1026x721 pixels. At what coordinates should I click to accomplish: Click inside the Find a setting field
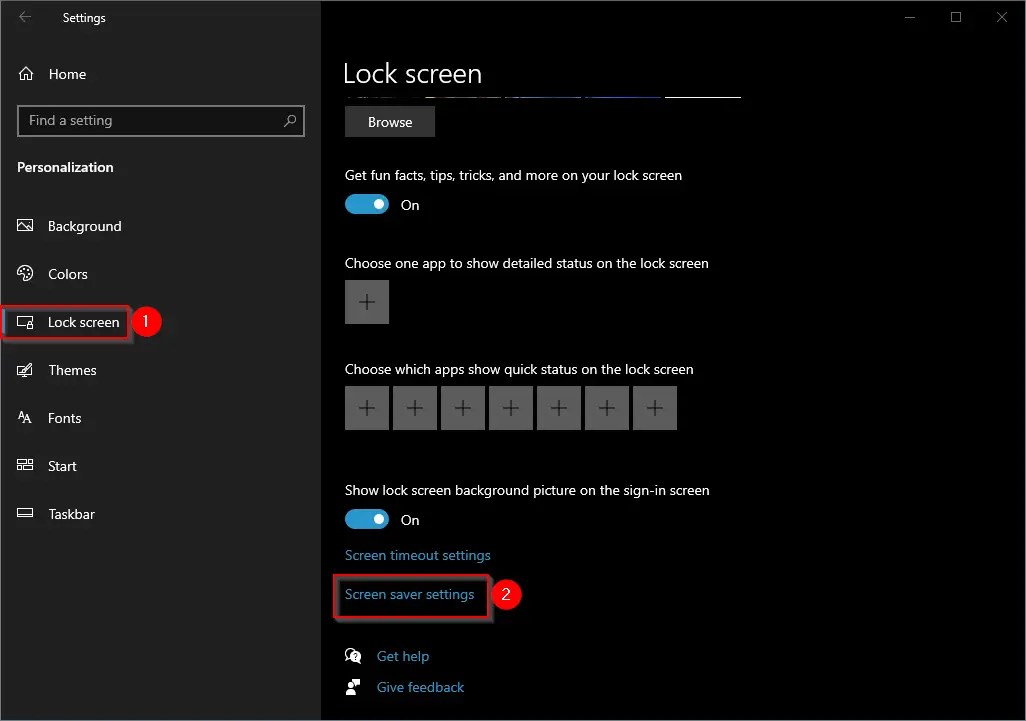click(x=150, y=120)
